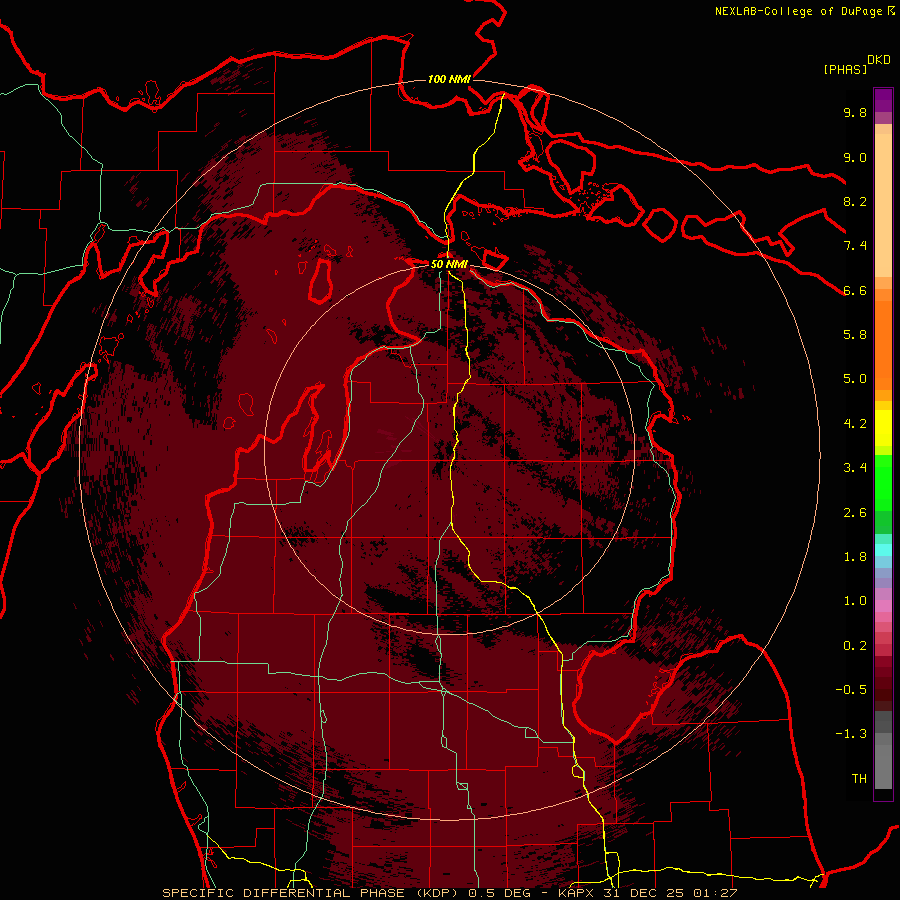Viewport: 900px width, 900px height.
Task: Pick the orange segment of the color bar
Action: (x=883, y=344)
